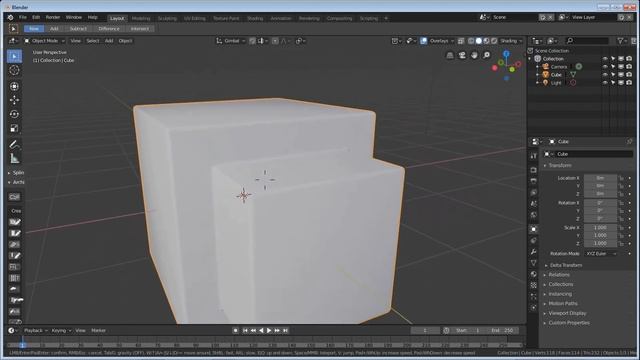640x360 pixels.
Task: Expand the Relations panel
Action: click(x=559, y=275)
